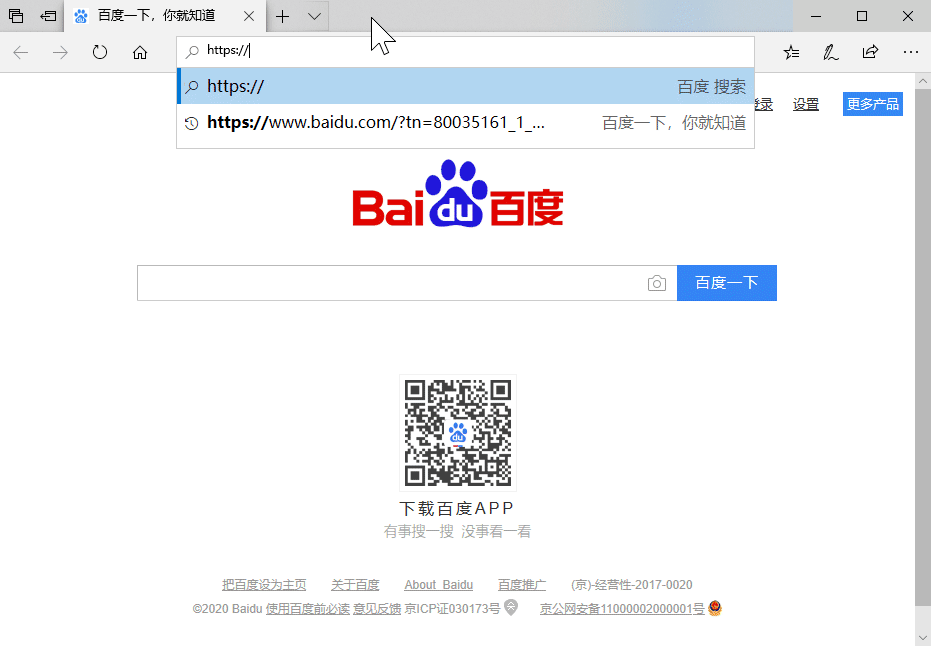931x646 pixels.
Task: Click the shield icon after 京ICP证030173号
Action: [x=511, y=607]
